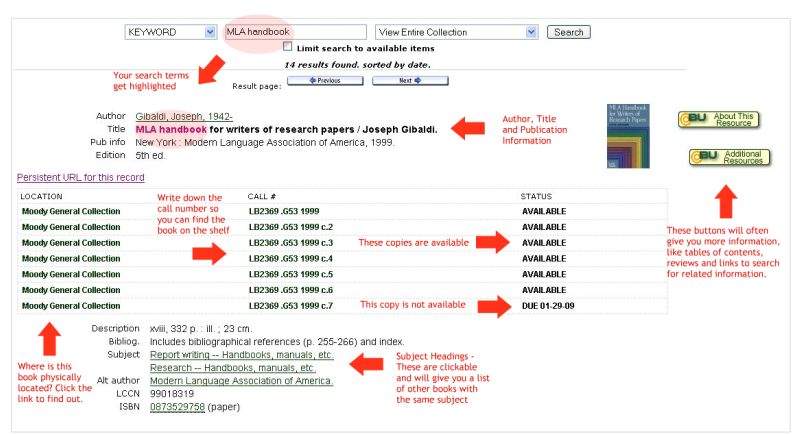Screen dimensions: 800x435
Task: Click Moody General Collection for copy c.2
Action: 71,227
